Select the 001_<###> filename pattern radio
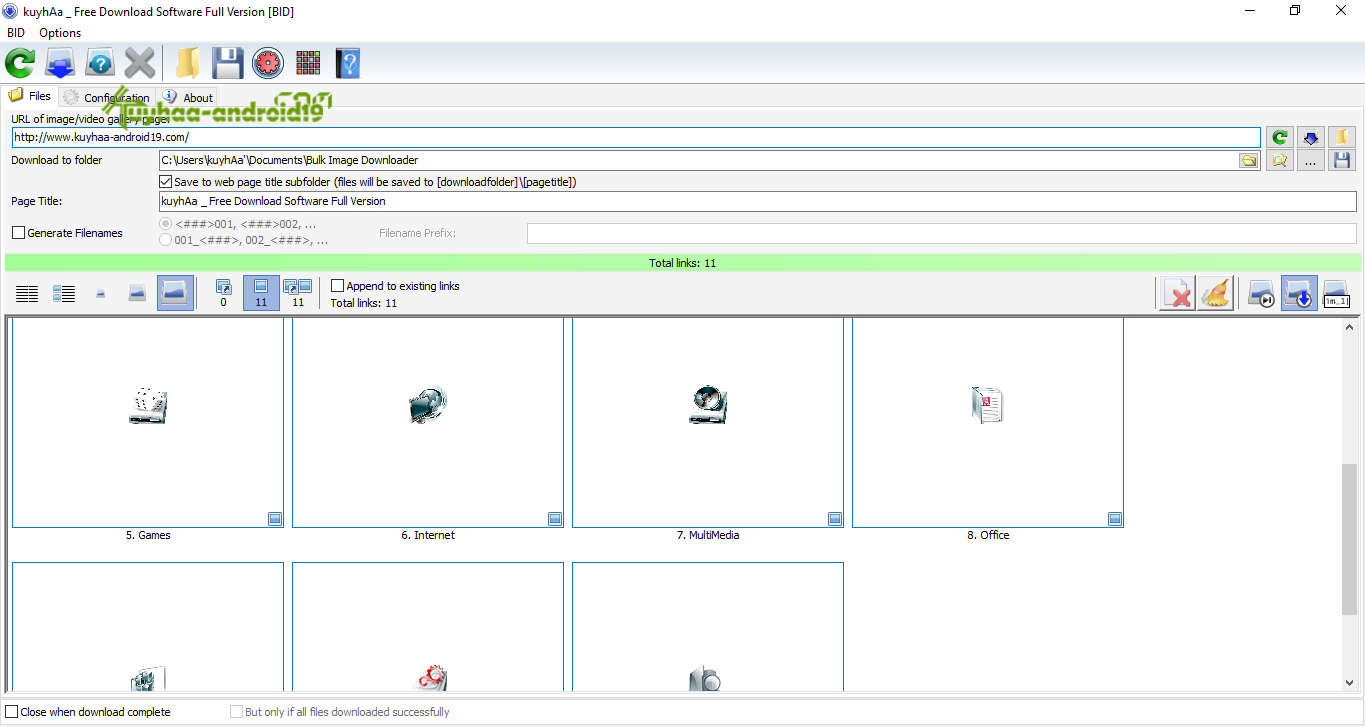The image size is (1365, 727). click(166, 240)
